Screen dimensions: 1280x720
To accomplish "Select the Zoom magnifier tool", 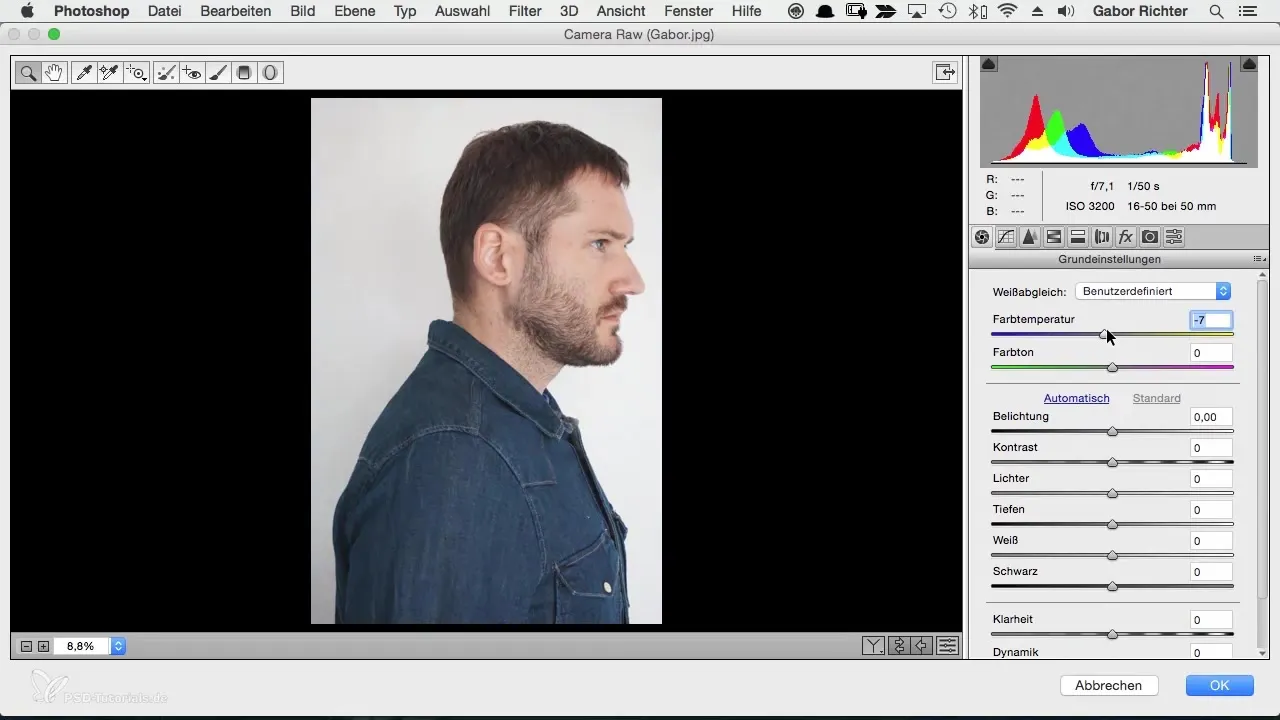I will point(29,72).
